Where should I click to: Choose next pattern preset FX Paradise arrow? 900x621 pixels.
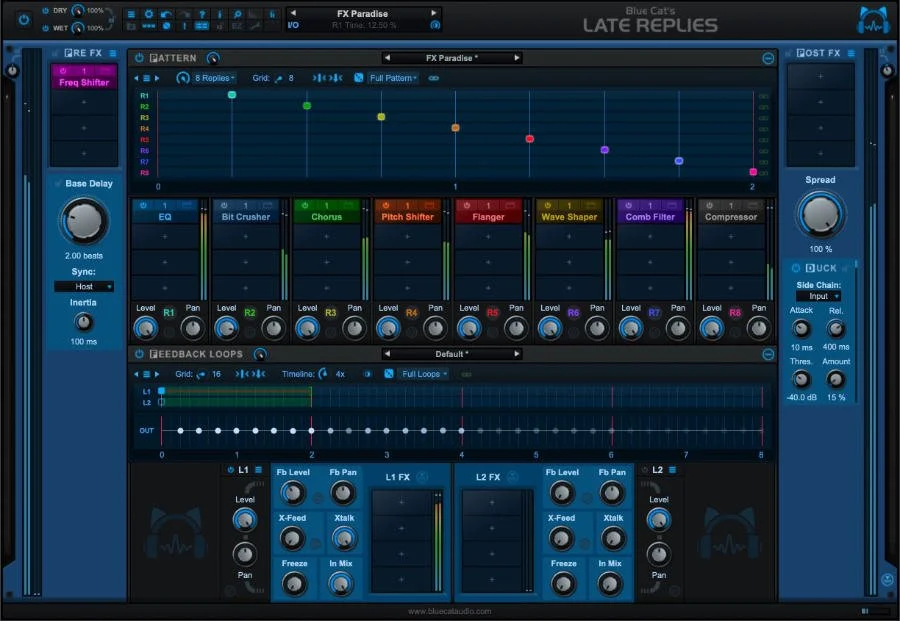pos(517,58)
